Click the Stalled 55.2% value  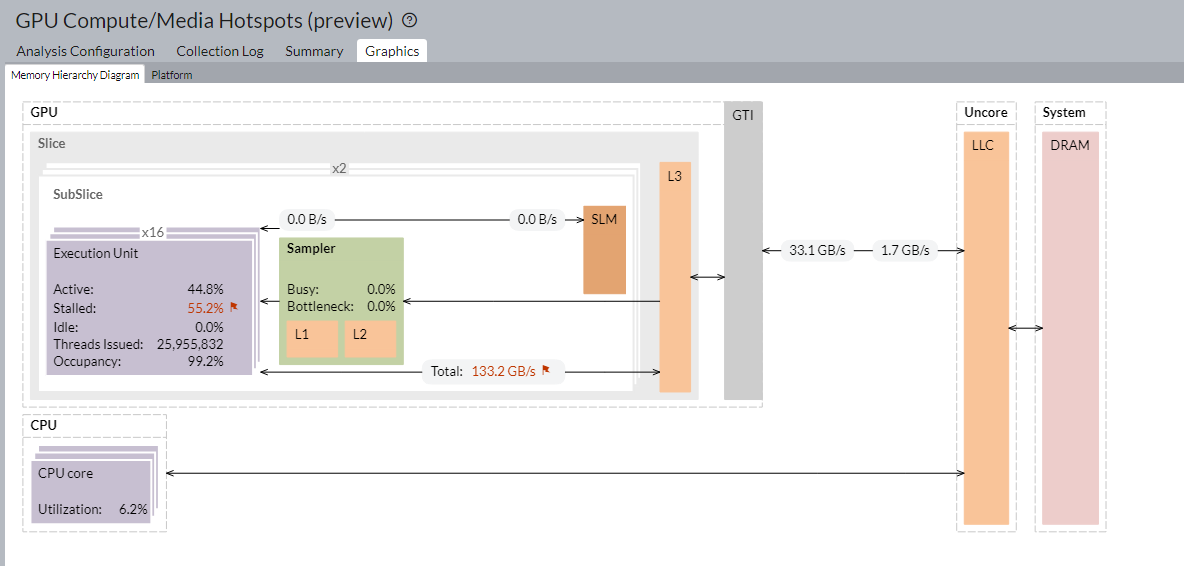[205, 308]
